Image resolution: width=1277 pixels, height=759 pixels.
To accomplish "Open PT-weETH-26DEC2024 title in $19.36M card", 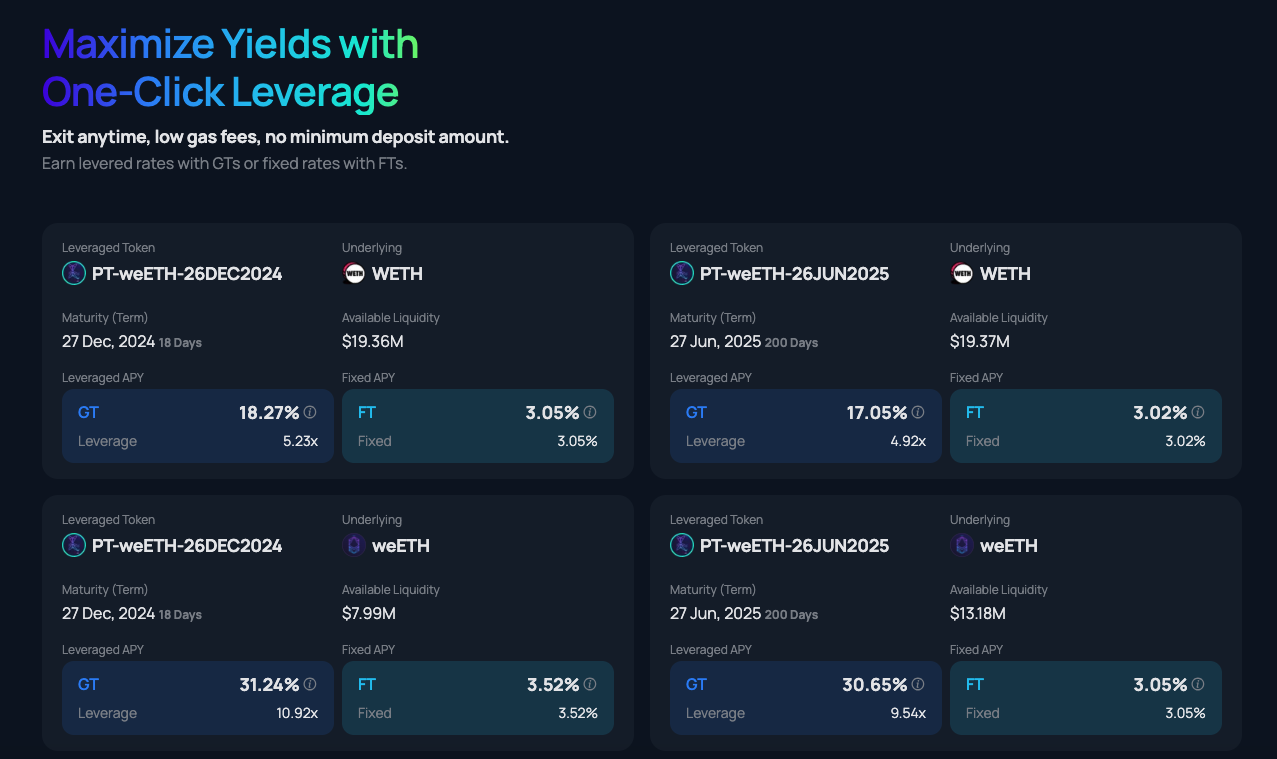I will (187, 274).
